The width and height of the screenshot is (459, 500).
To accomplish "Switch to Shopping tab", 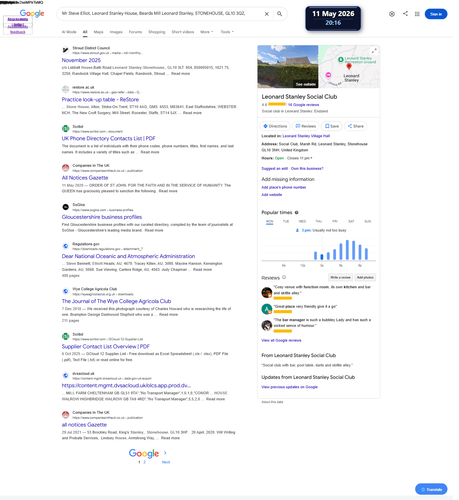I will (x=157, y=32).
